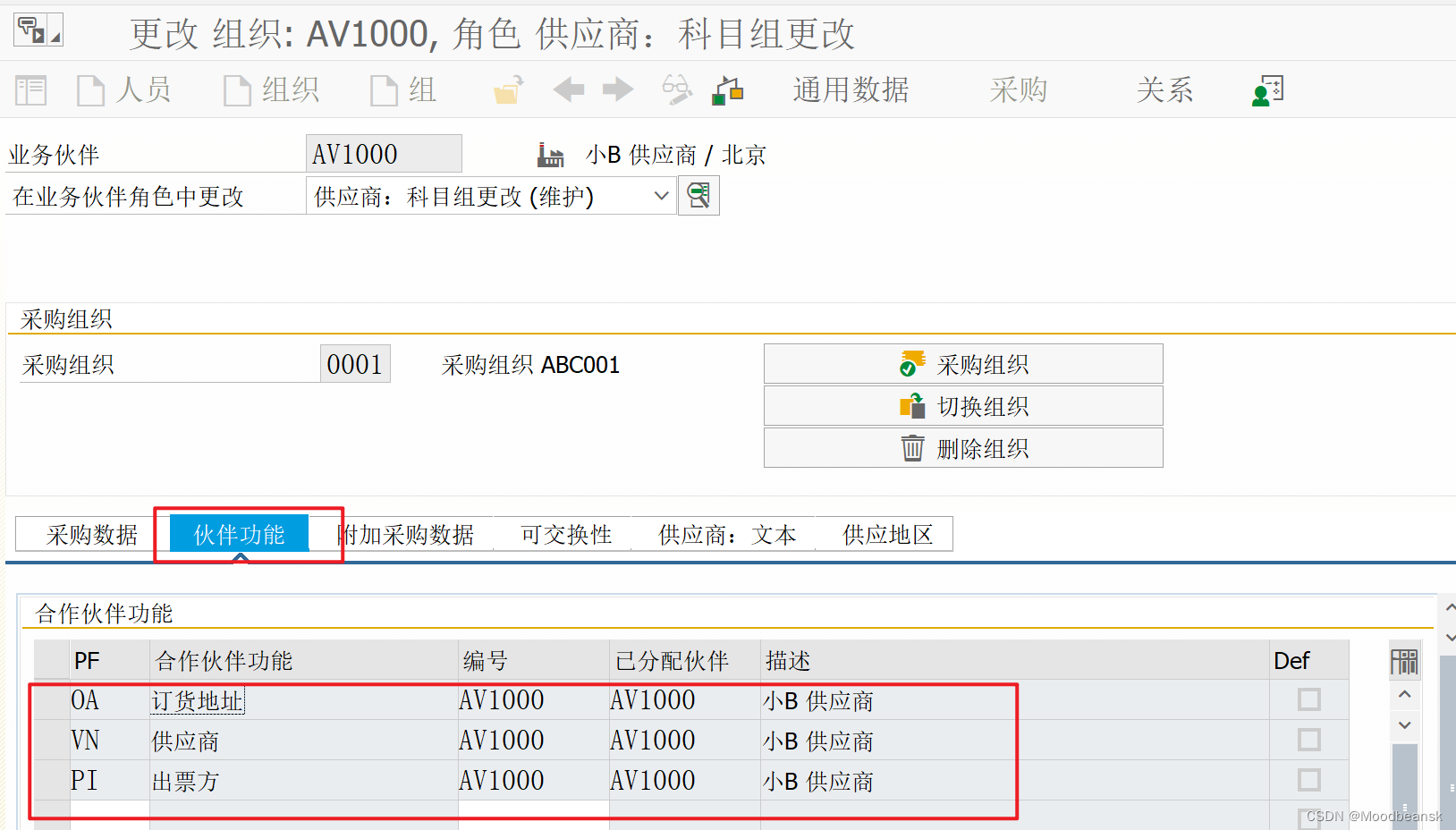
Task: Click the PF cell VN
Action: point(110,741)
